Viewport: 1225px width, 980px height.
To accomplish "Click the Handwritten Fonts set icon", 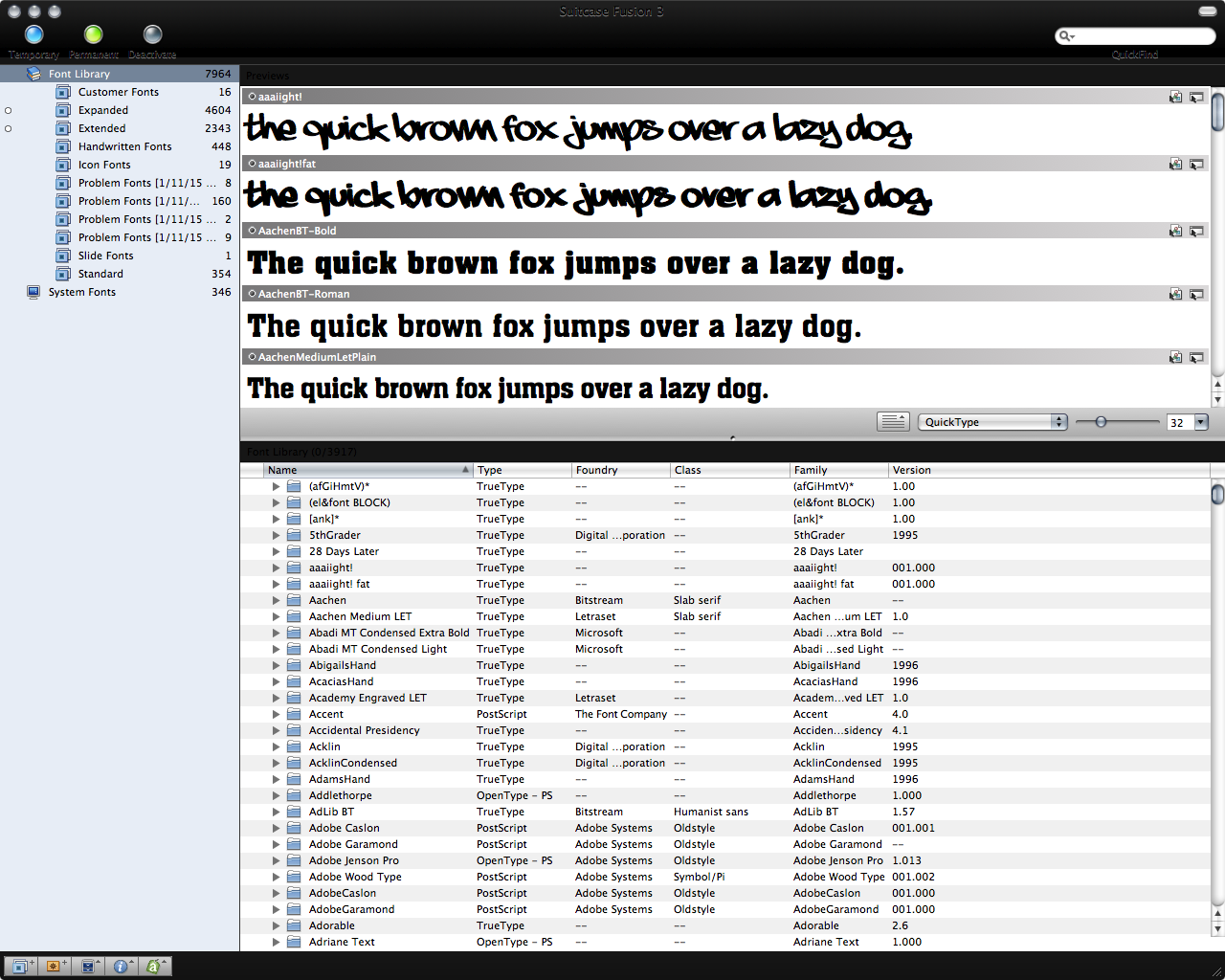I will coord(63,146).
